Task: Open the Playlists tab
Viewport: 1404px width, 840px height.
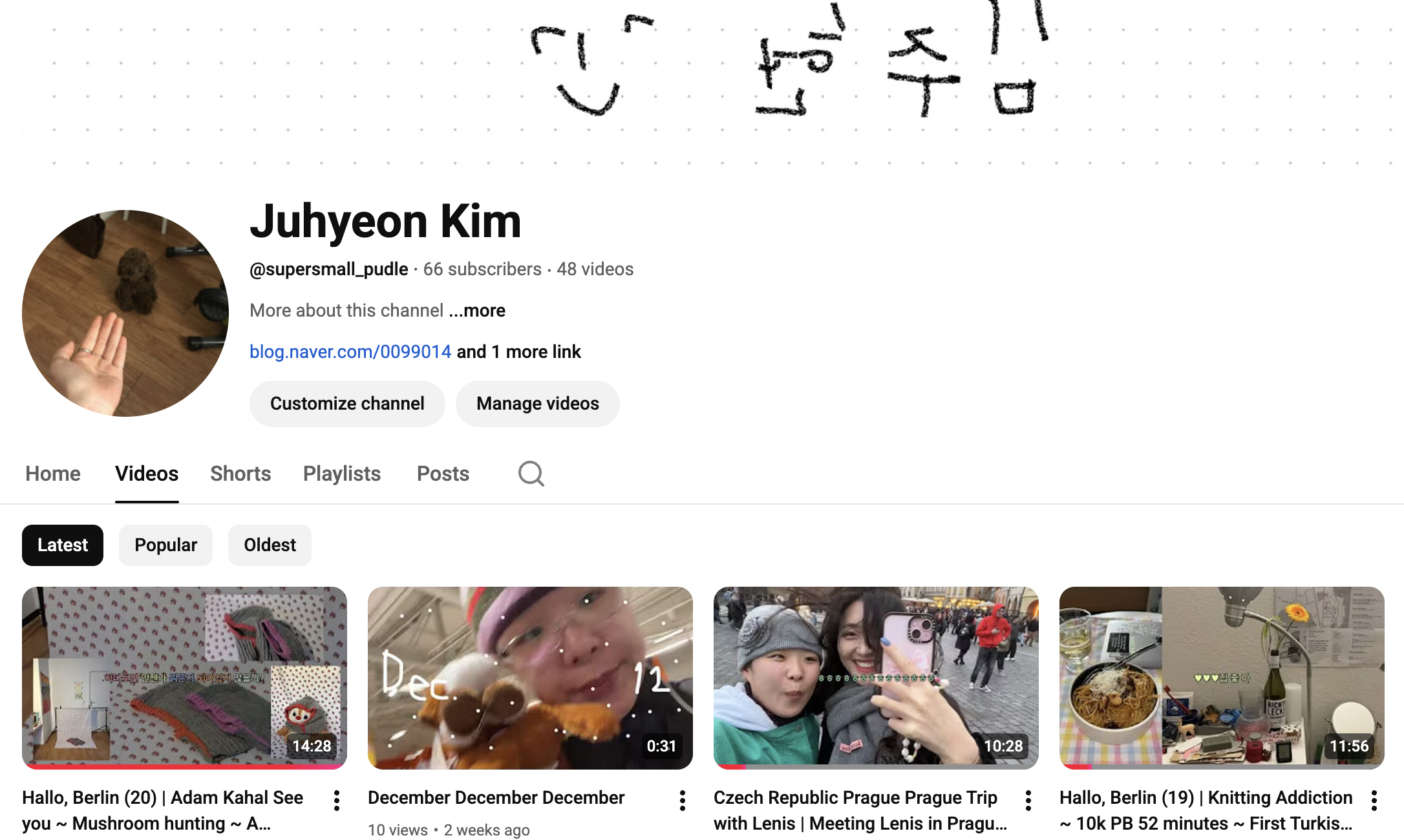Action: coord(342,474)
